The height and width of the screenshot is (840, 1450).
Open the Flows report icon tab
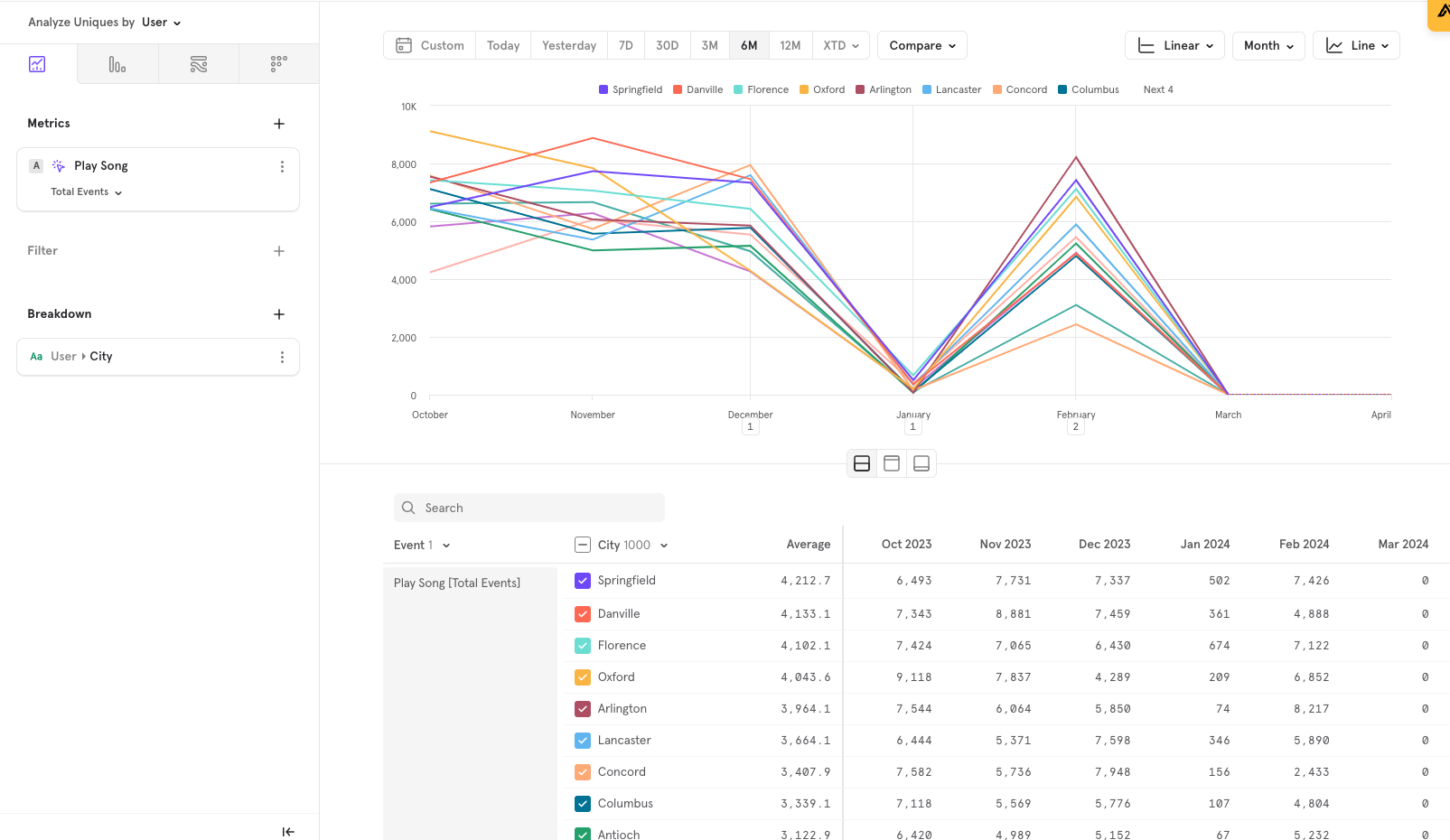pyautogui.click(x=199, y=64)
